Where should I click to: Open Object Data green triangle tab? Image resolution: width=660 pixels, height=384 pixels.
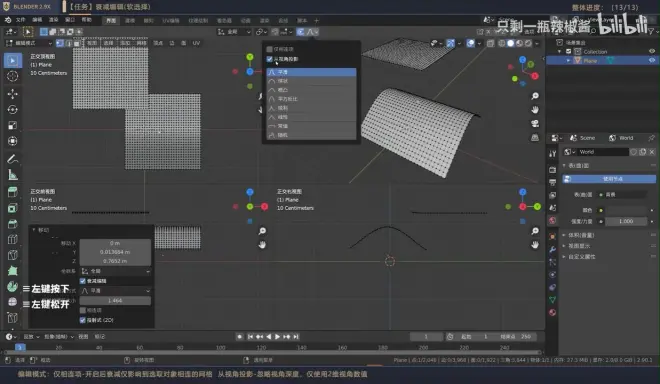click(553, 299)
